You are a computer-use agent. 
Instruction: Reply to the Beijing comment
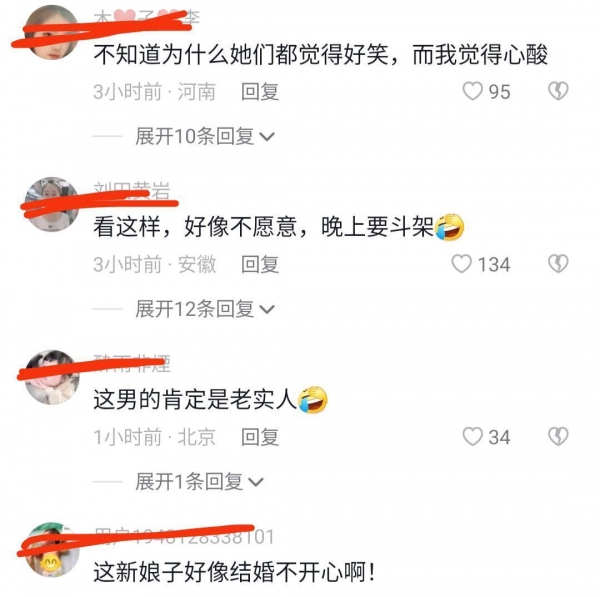point(260,437)
